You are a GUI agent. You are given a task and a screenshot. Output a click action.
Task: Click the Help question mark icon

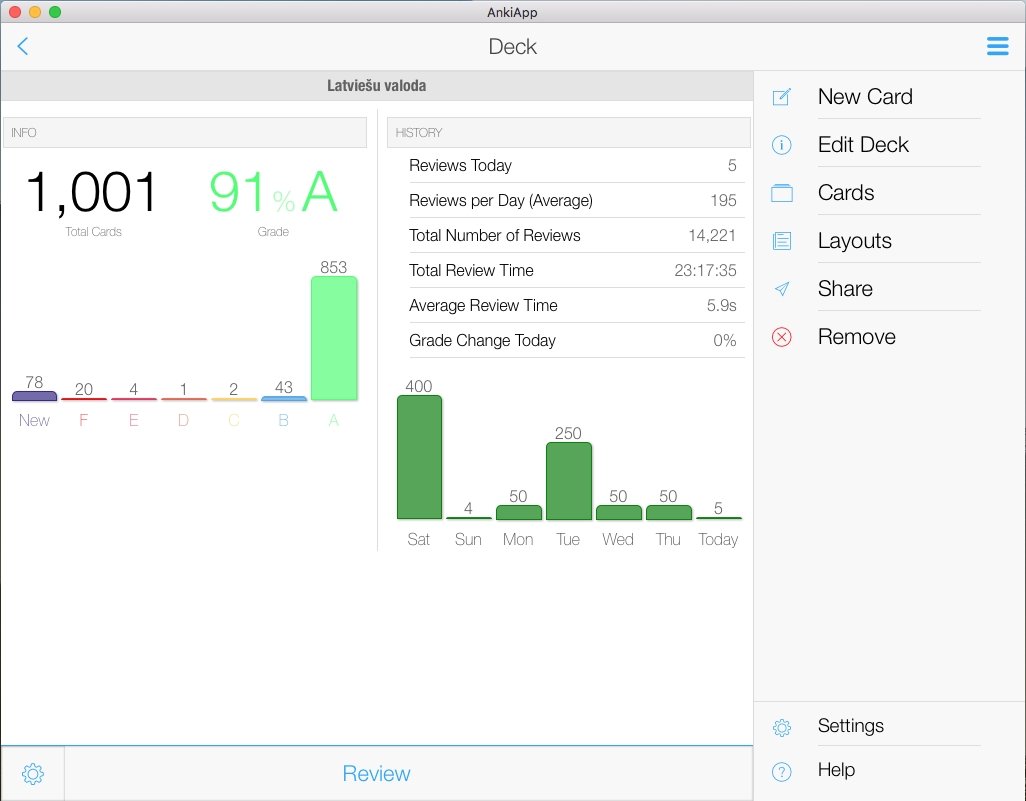coord(782,771)
